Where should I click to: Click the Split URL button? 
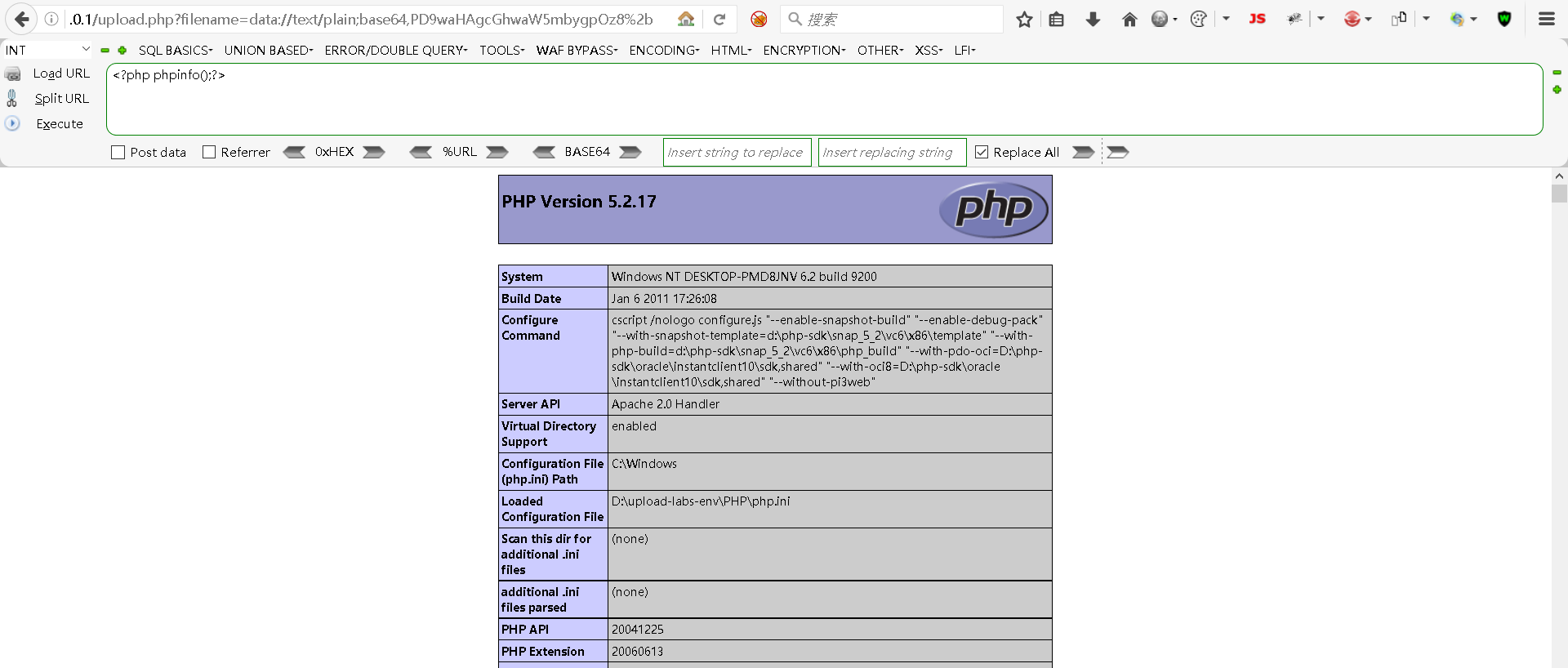61,99
